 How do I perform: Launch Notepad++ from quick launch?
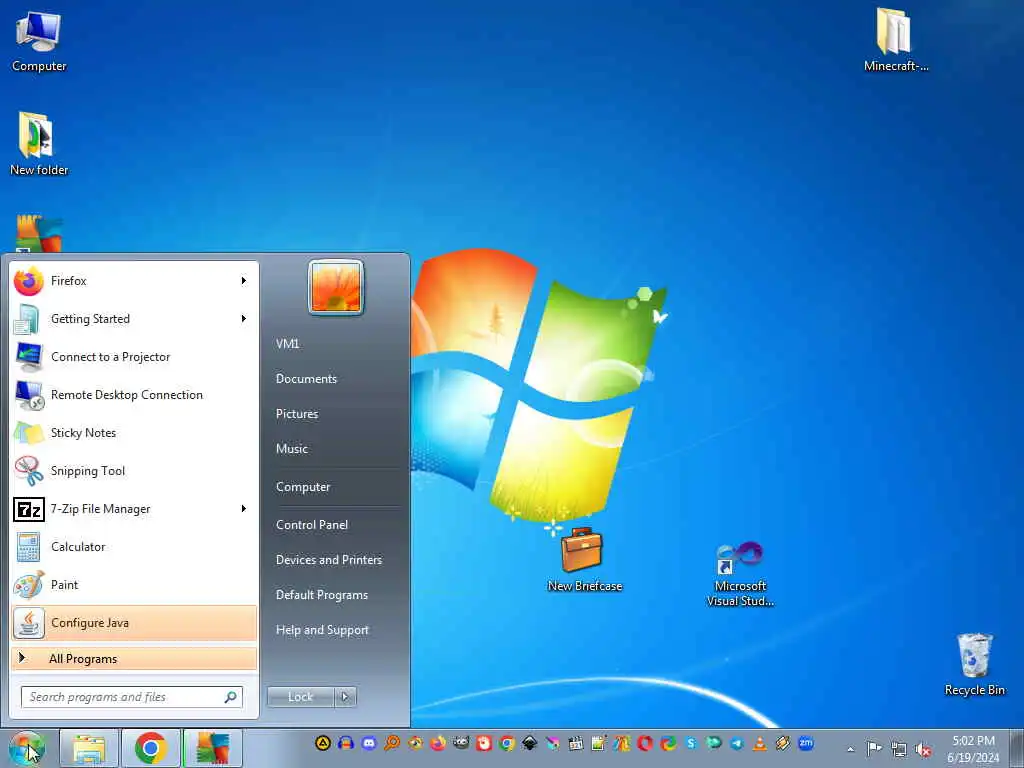(599, 743)
